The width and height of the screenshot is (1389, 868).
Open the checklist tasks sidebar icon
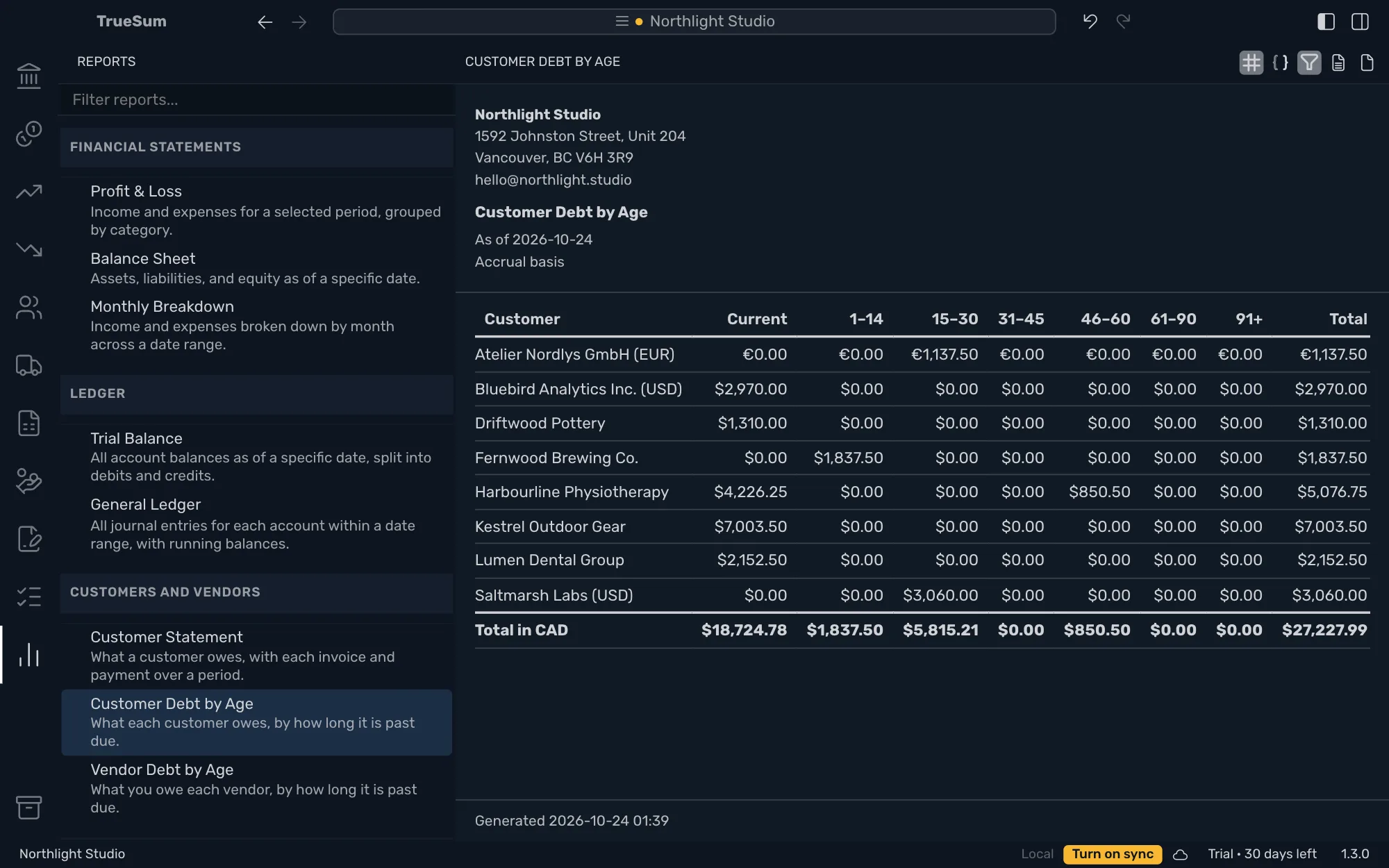(28, 596)
